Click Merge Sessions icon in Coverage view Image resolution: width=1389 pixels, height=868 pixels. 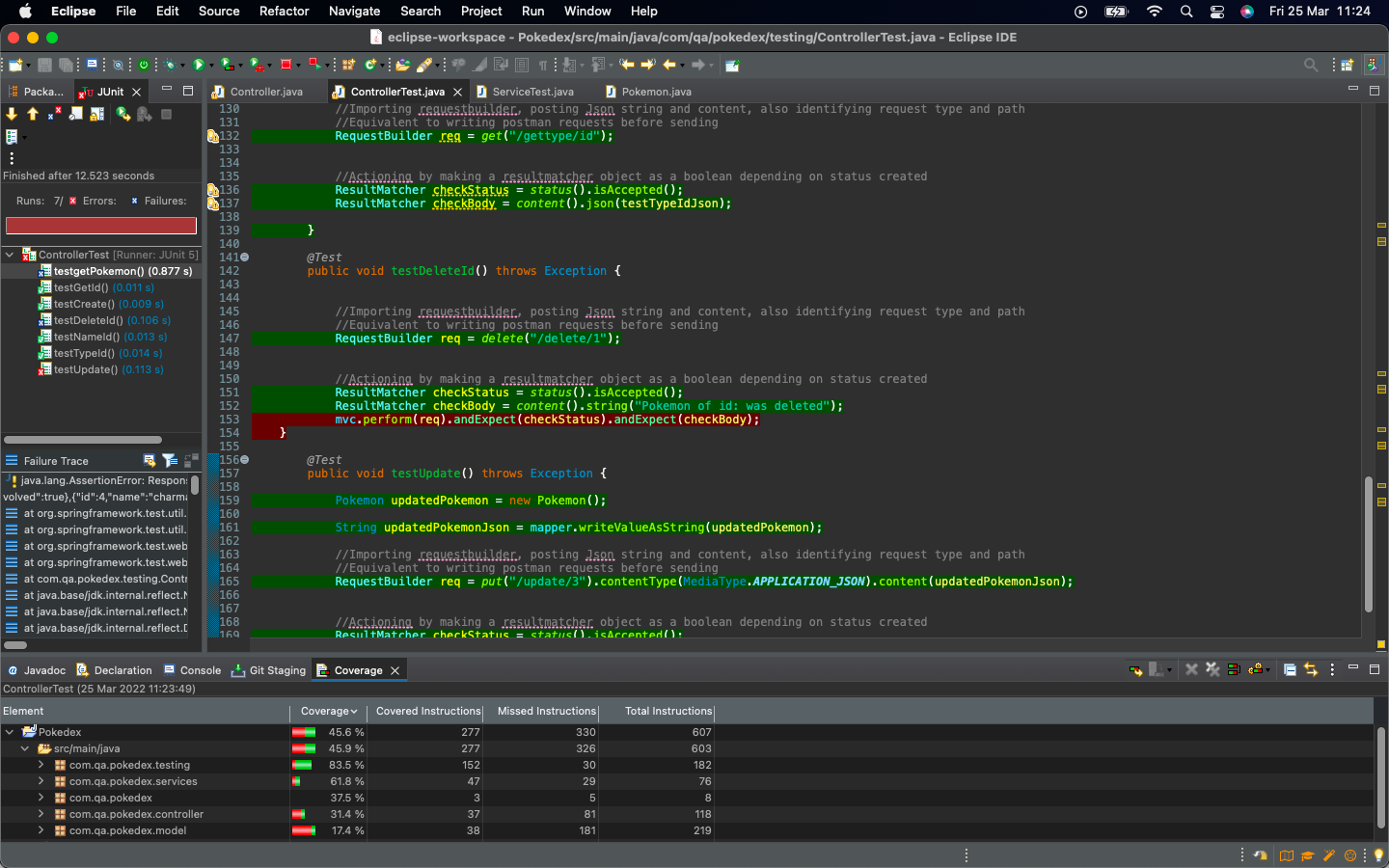pos(1234,669)
